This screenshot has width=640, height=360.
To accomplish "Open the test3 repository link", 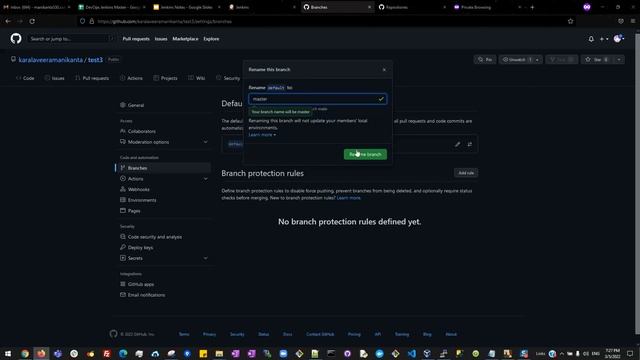I will click(x=96, y=60).
